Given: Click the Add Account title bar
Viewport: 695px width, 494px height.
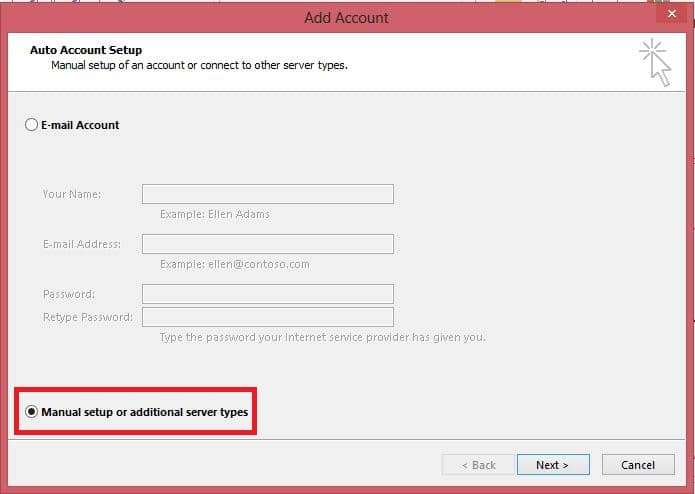Looking at the screenshot, I should [346, 17].
